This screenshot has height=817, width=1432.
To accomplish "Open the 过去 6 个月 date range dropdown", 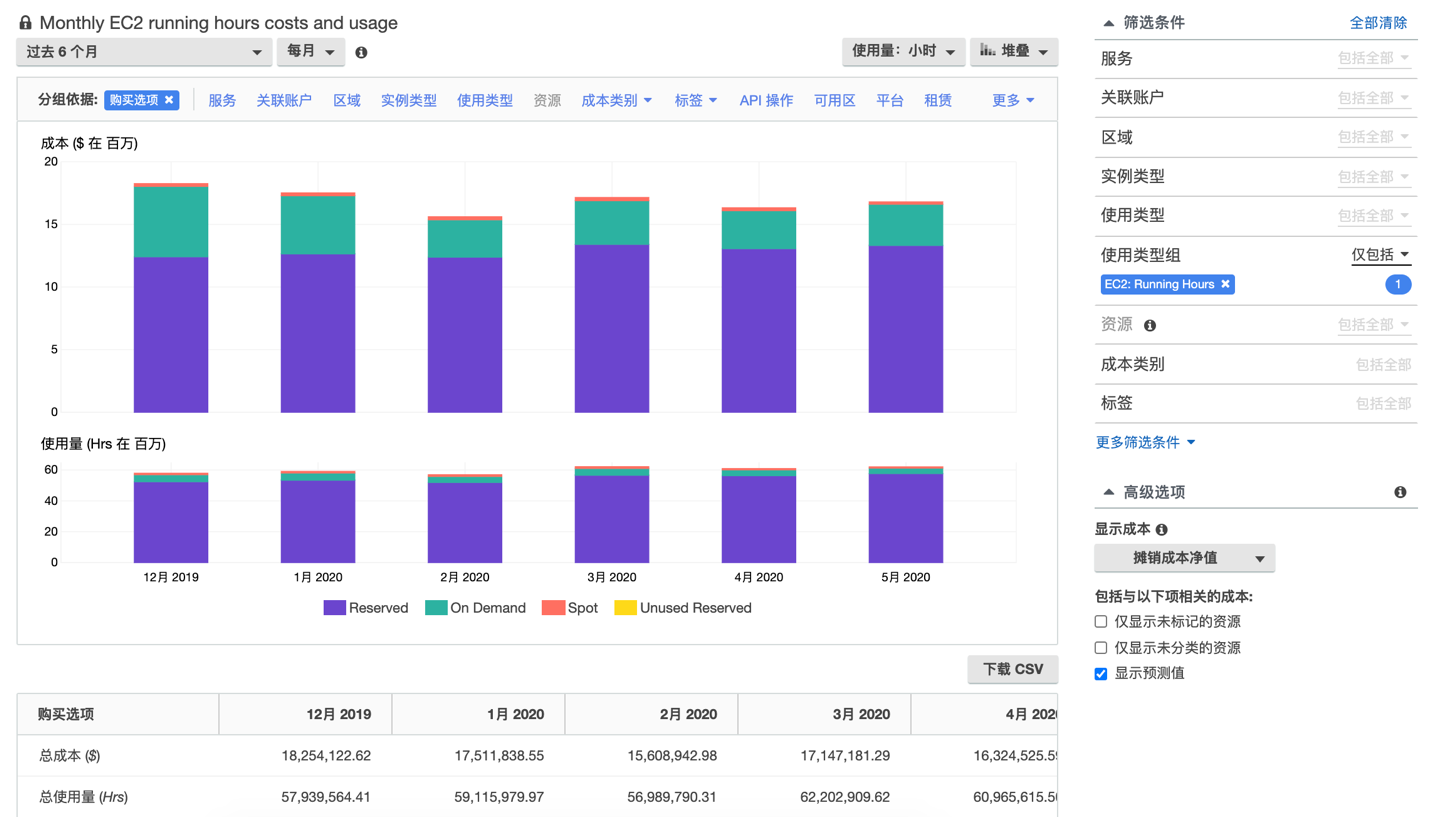I will (144, 52).
